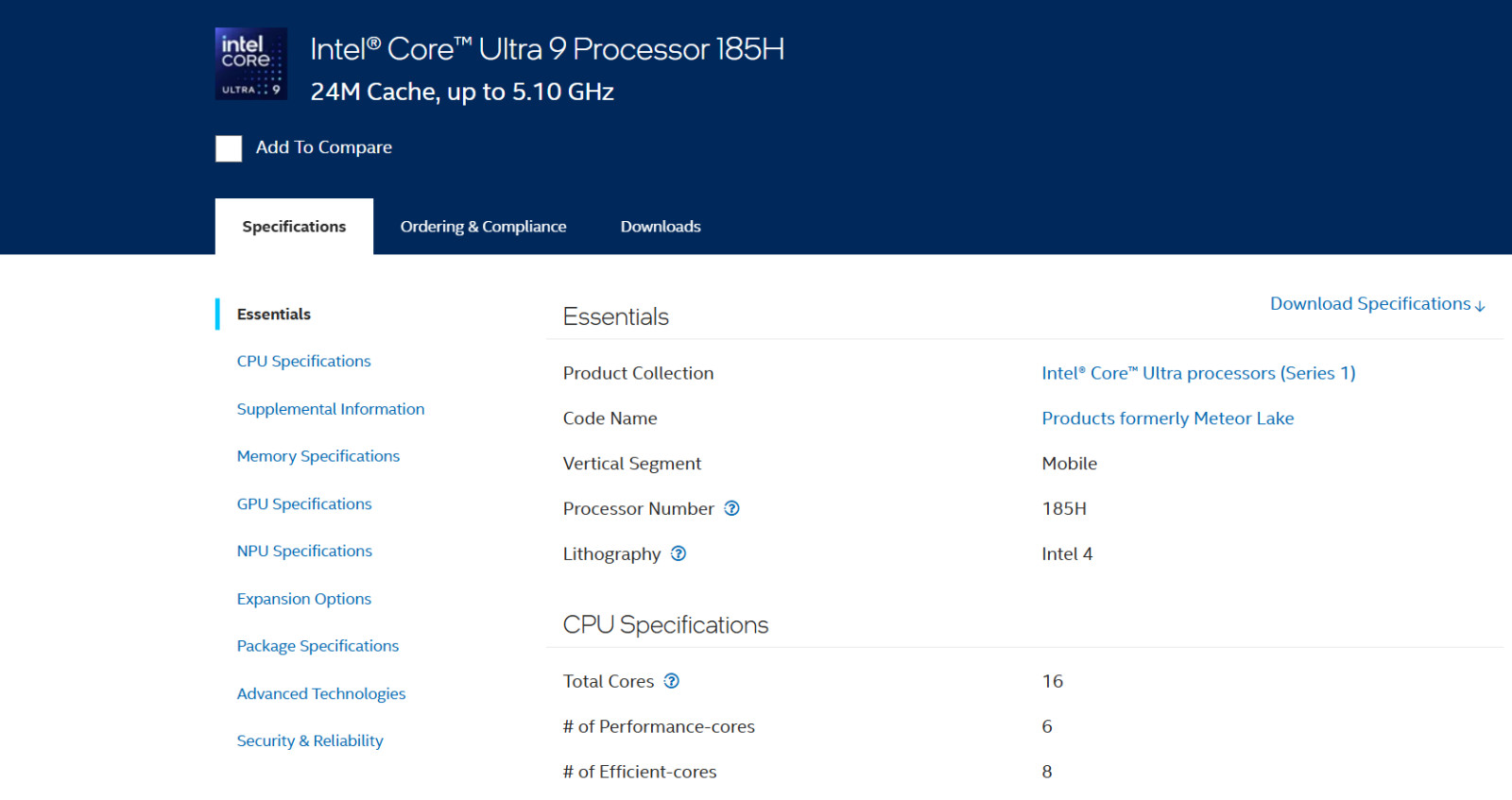Jump to GPU Specifications section
The height and width of the screenshot is (800, 1512).
click(x=304, y=503)
